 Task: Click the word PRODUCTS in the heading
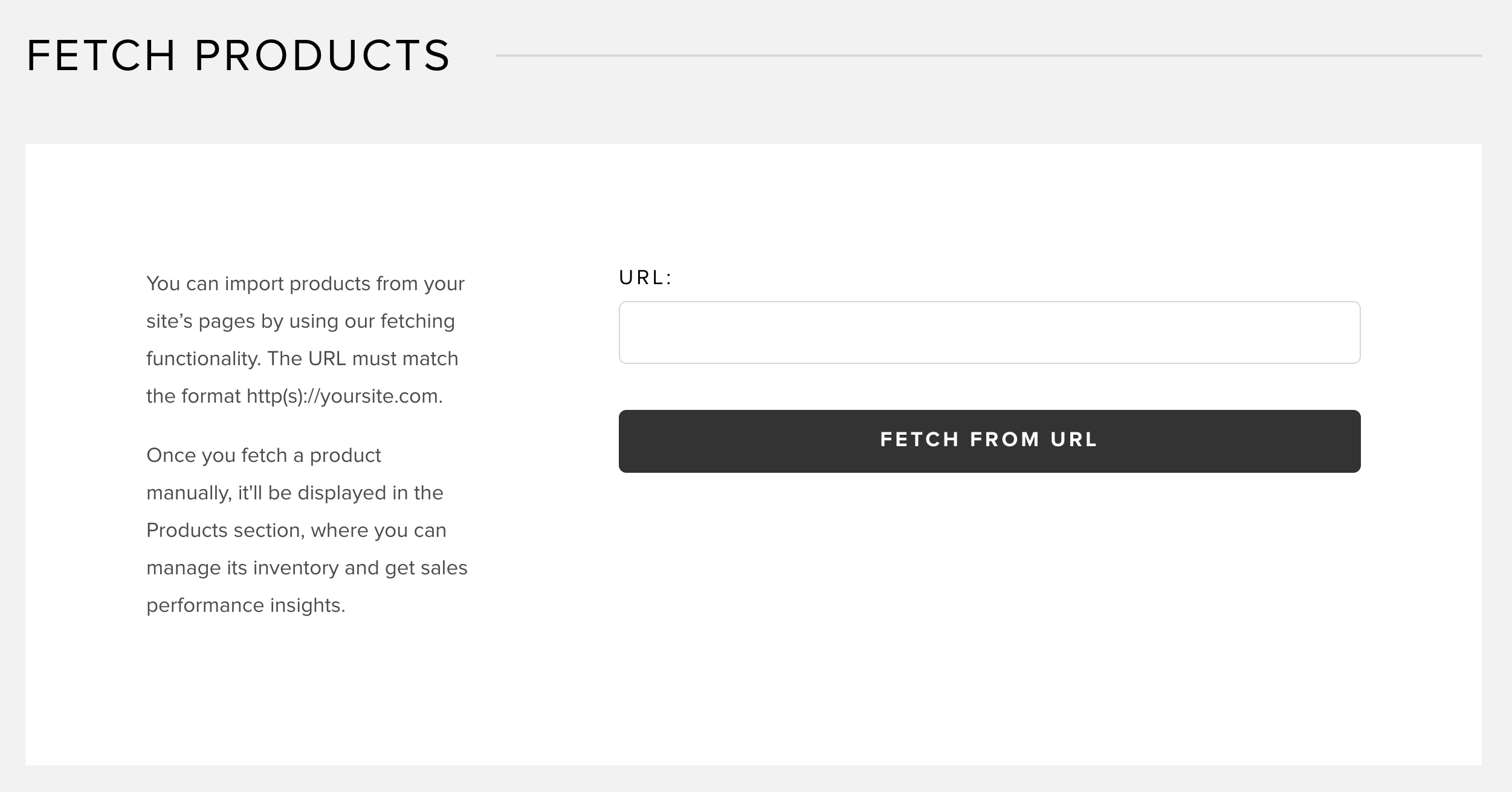click(x=322, y=56)
